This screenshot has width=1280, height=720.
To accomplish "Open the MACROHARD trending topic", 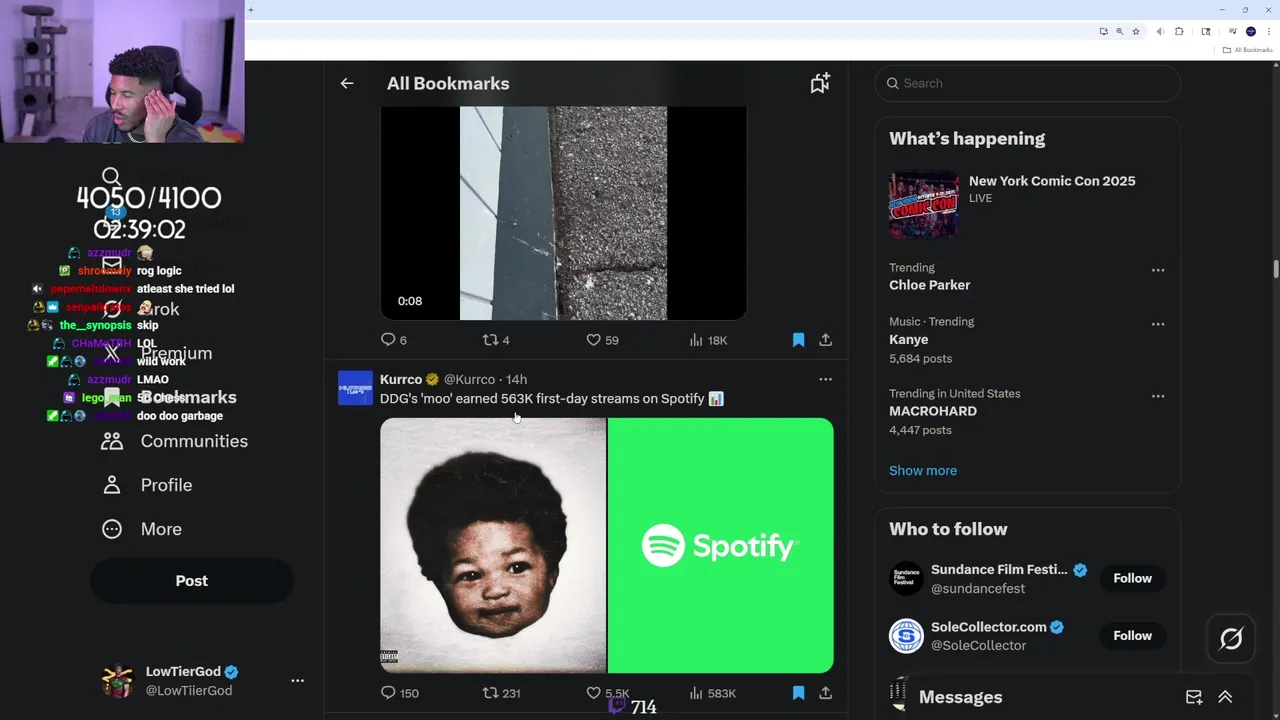I will click(x=933, y=411).
